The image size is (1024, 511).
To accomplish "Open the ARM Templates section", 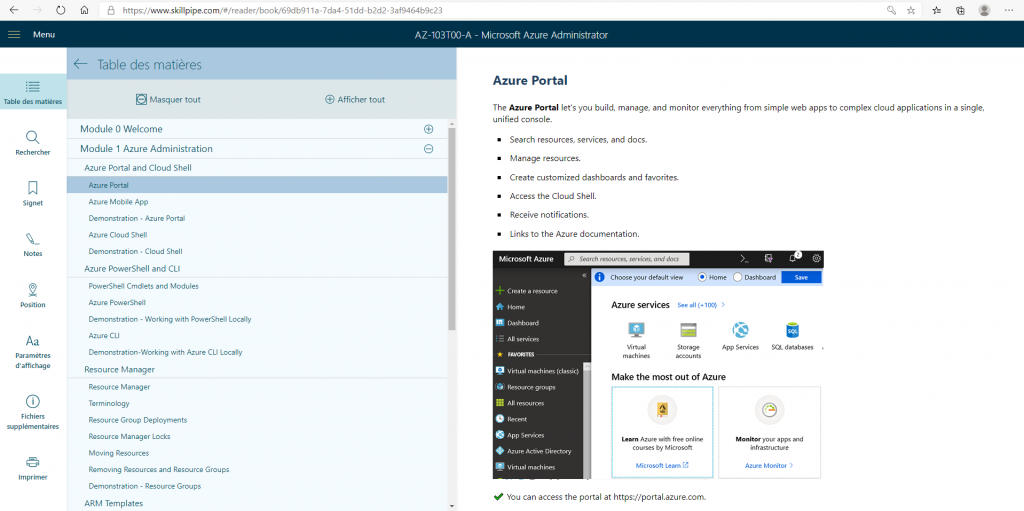I will coord(114,503).
